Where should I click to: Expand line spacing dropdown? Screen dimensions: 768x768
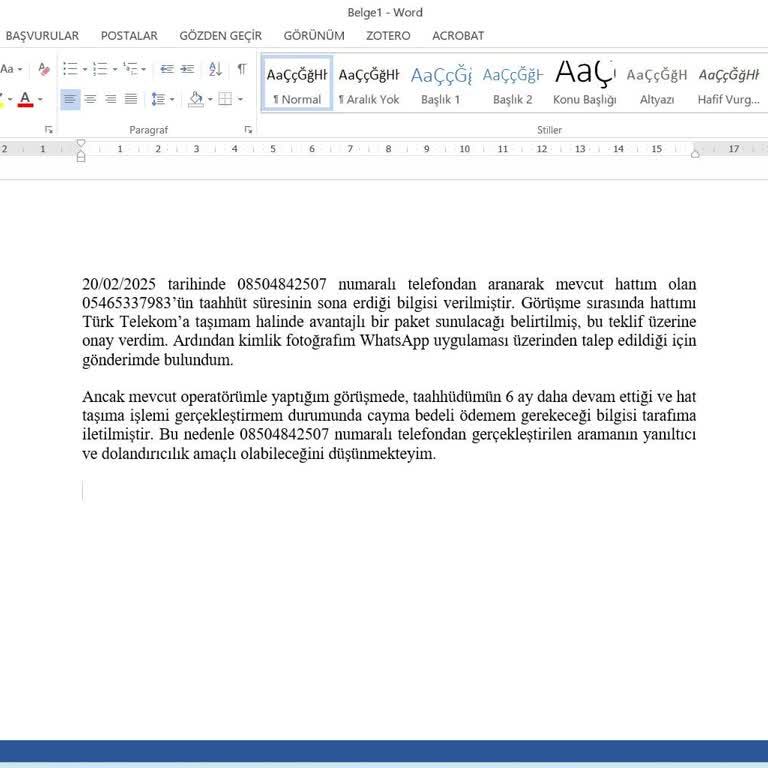point(162,99)
